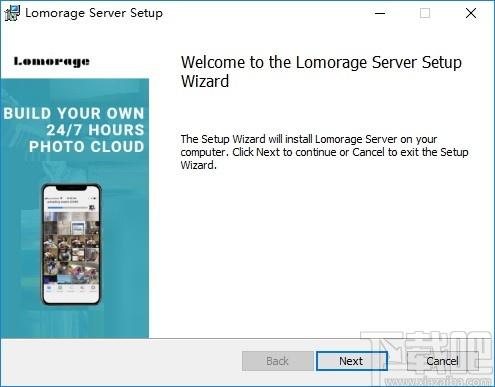Viewport: 495px width, 387px height.
Task: Minimize the Lomorage Server Setup window
Action: click(x=380, y=13)
